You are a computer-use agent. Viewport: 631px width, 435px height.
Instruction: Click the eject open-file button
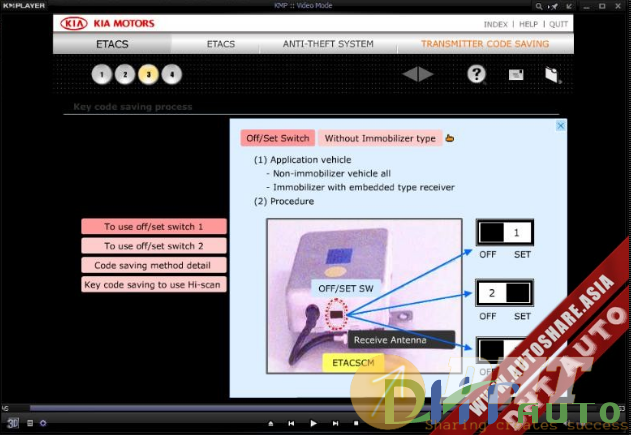271,423
